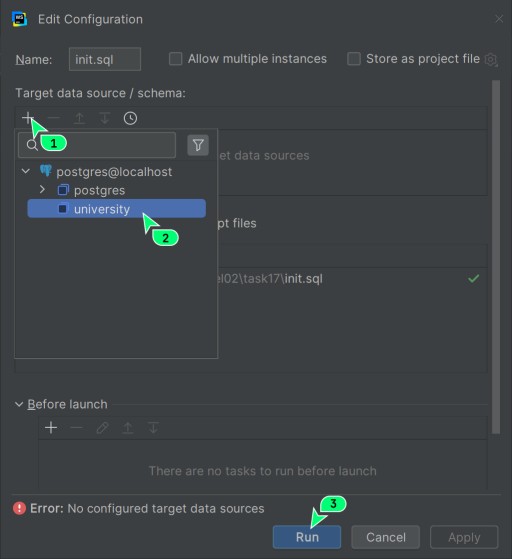Expand the postgres database node
Viewport: 512px width, 559px height.
[42, 189]
